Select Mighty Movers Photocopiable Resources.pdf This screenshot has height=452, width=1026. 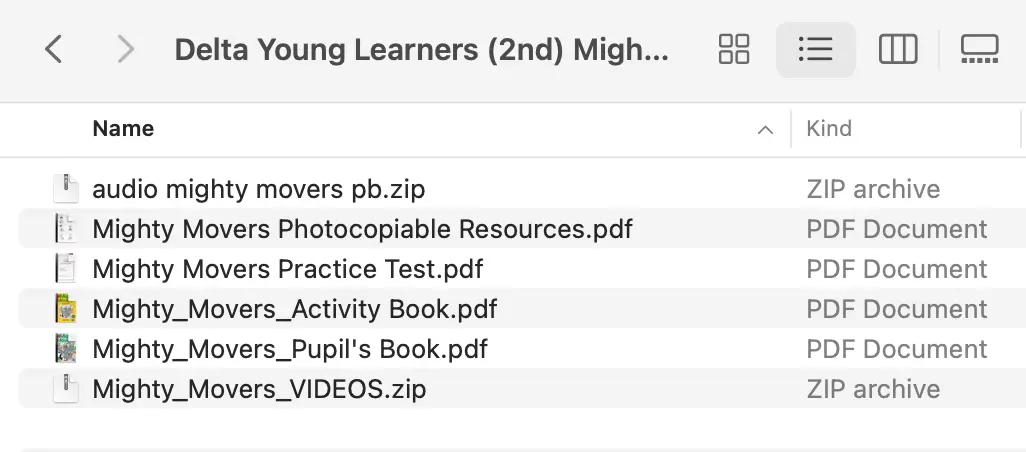point(362,229)
